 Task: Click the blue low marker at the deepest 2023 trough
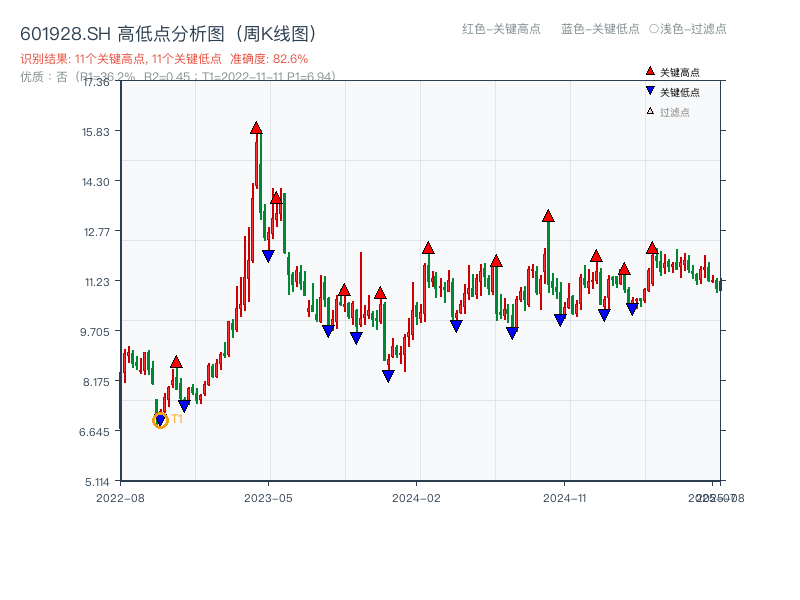pos(388,374)
